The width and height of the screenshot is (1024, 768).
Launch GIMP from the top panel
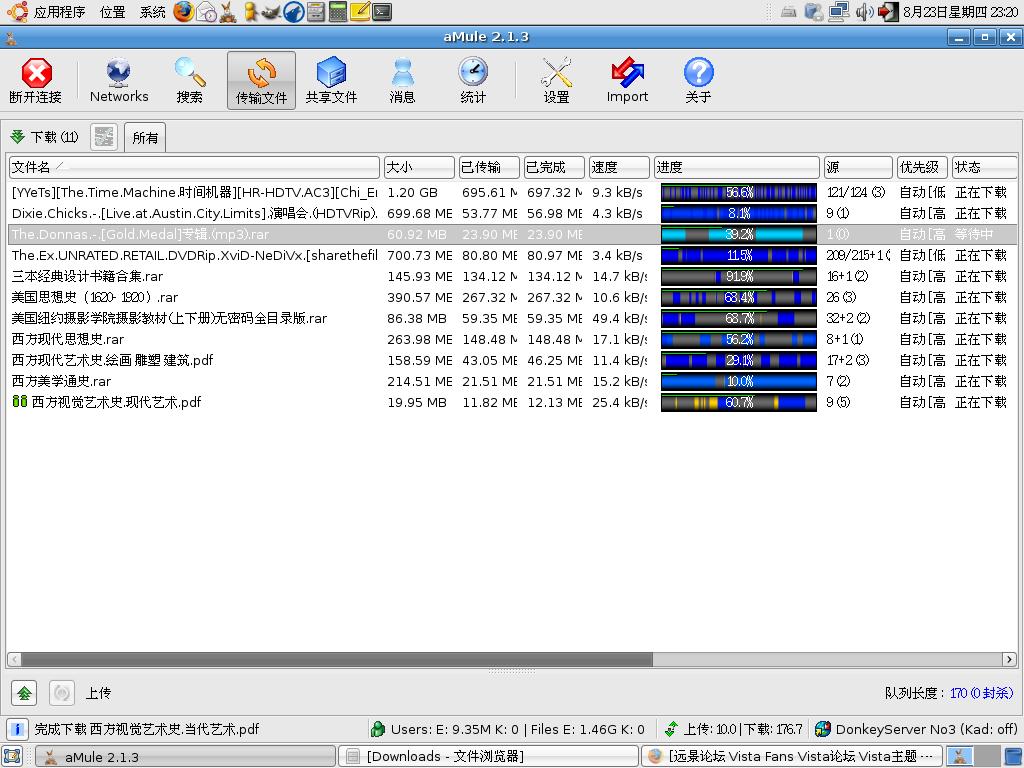coord(271,11)
